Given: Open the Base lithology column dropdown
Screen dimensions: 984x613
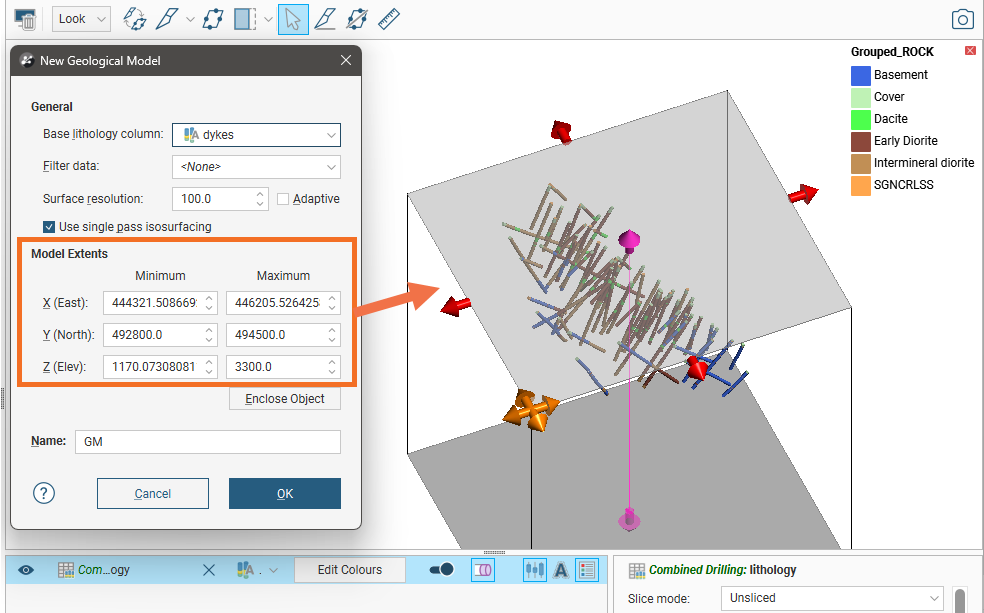Looking at the screenshot, I should [x=257, y=135].
